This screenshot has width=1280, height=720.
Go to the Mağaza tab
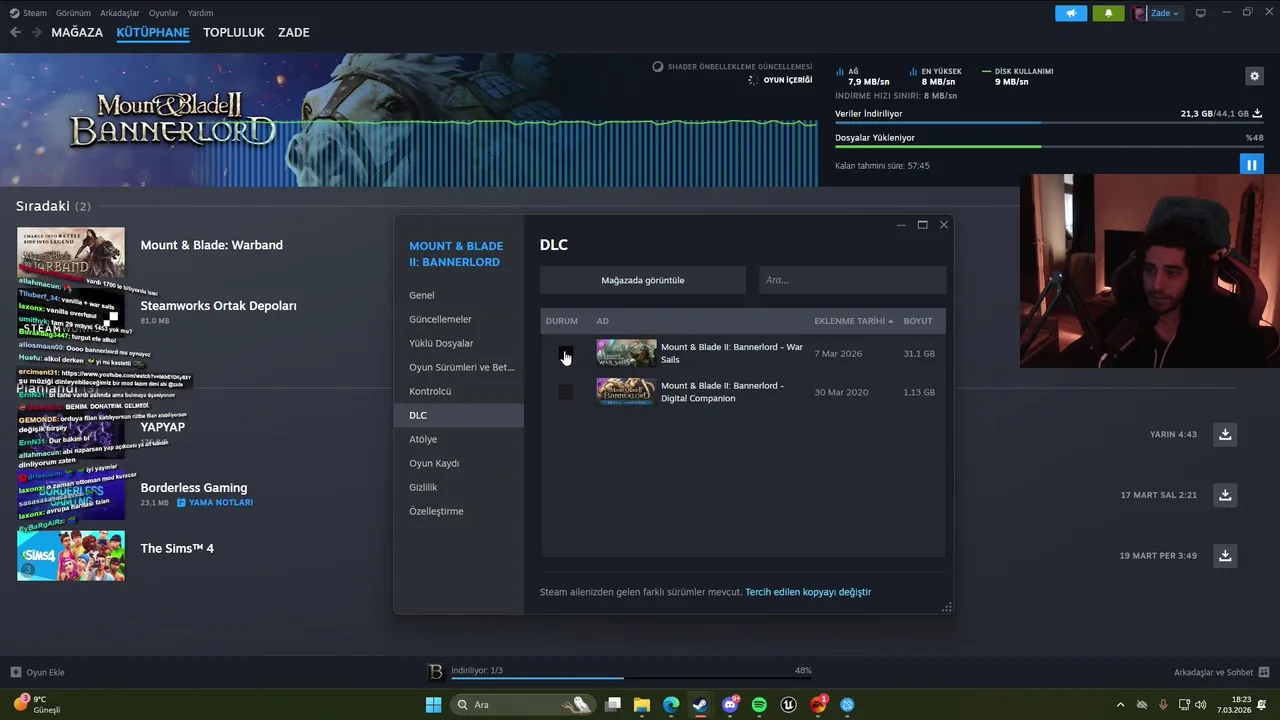pyautogui.click(x=77, y=32)
